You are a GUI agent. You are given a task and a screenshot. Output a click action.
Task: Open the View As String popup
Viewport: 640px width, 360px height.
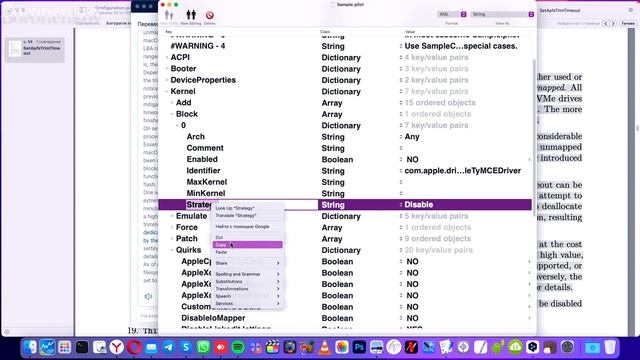click(502, 14)
